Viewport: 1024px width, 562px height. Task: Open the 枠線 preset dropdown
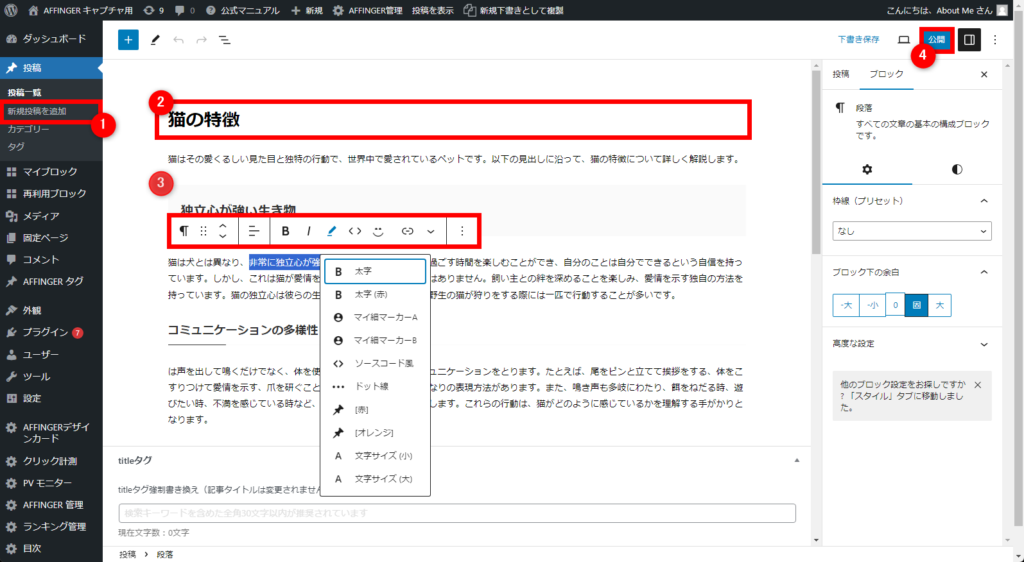point(910,231)
